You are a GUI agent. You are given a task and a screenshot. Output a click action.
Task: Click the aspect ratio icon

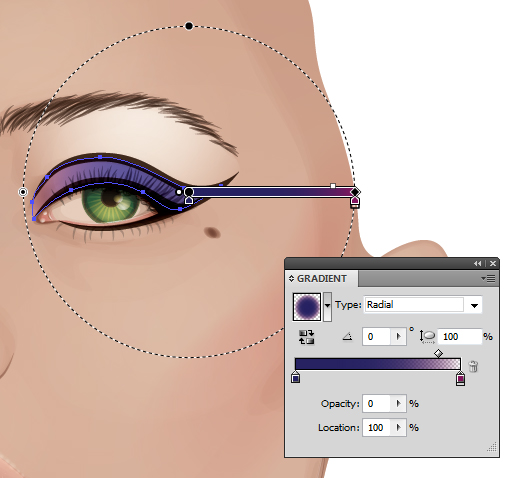(428, 337)
